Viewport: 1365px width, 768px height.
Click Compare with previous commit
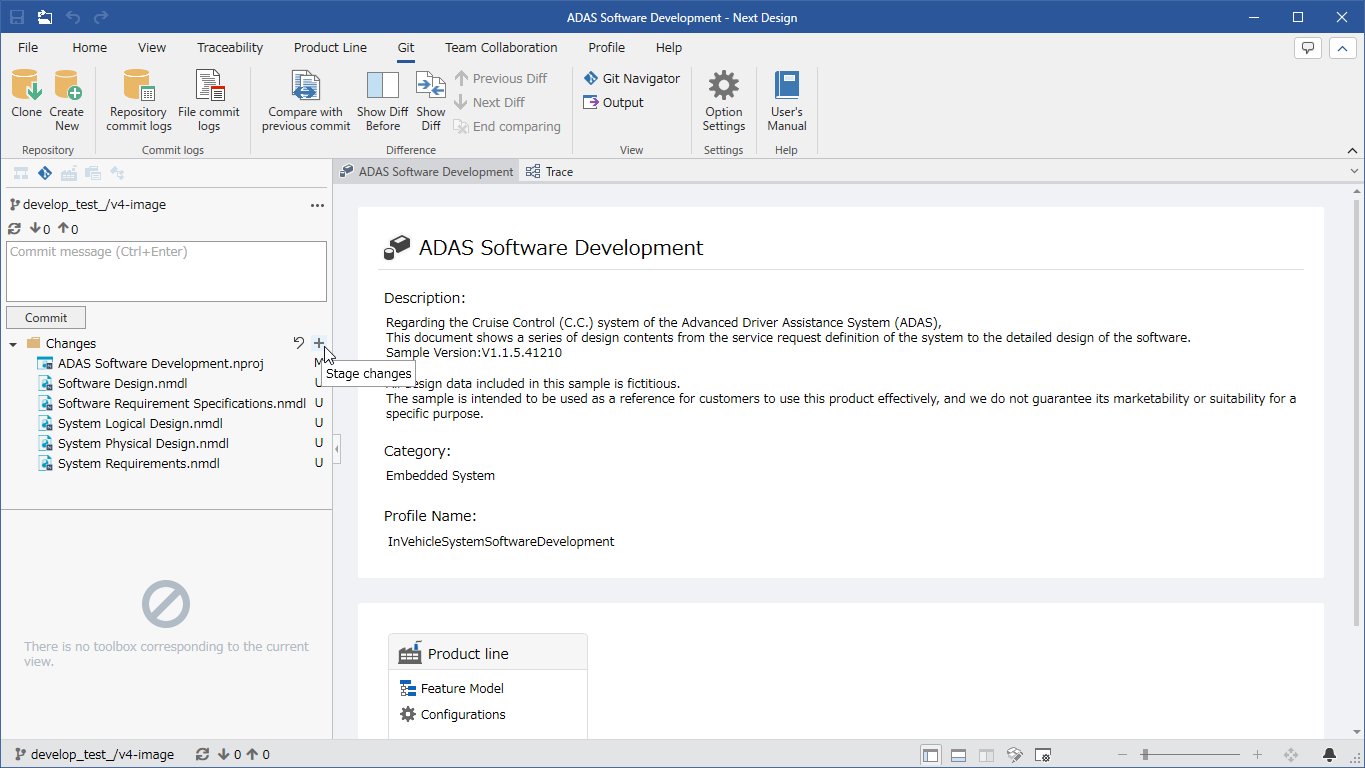point(306,100)
